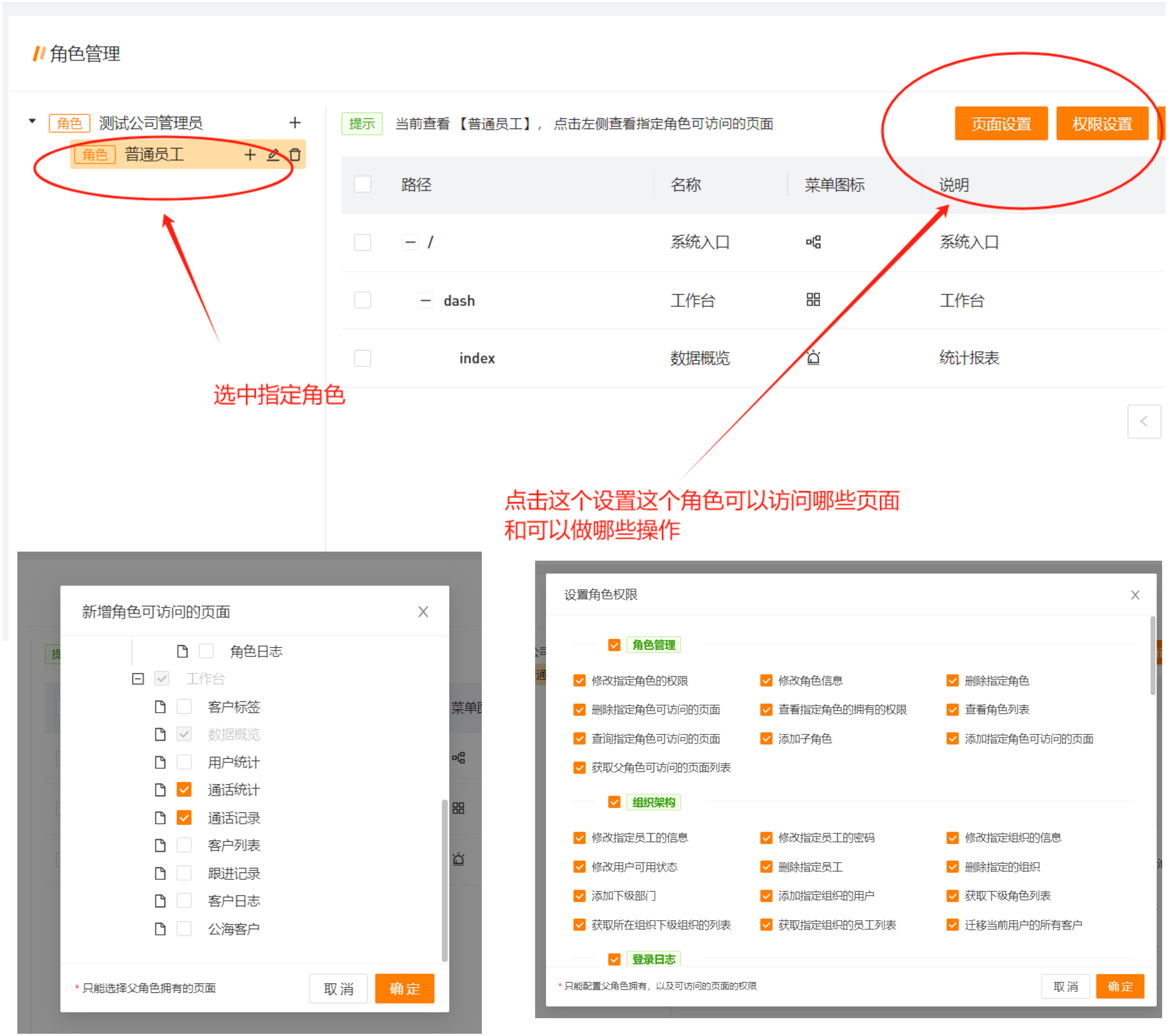
Task: Collapse the / row with its minus button
Action: 410,242
